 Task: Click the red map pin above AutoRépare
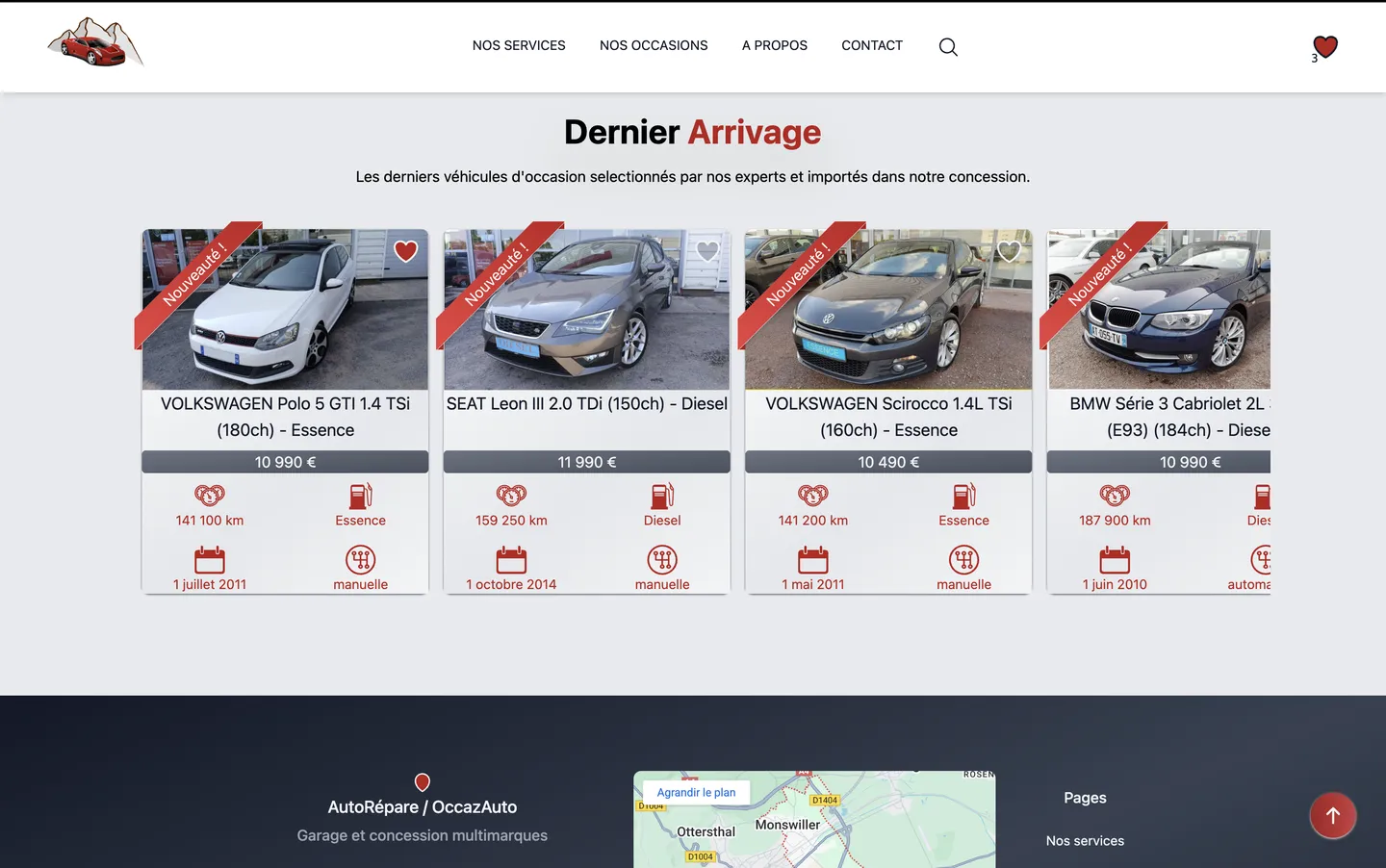[x=422, y=782]
